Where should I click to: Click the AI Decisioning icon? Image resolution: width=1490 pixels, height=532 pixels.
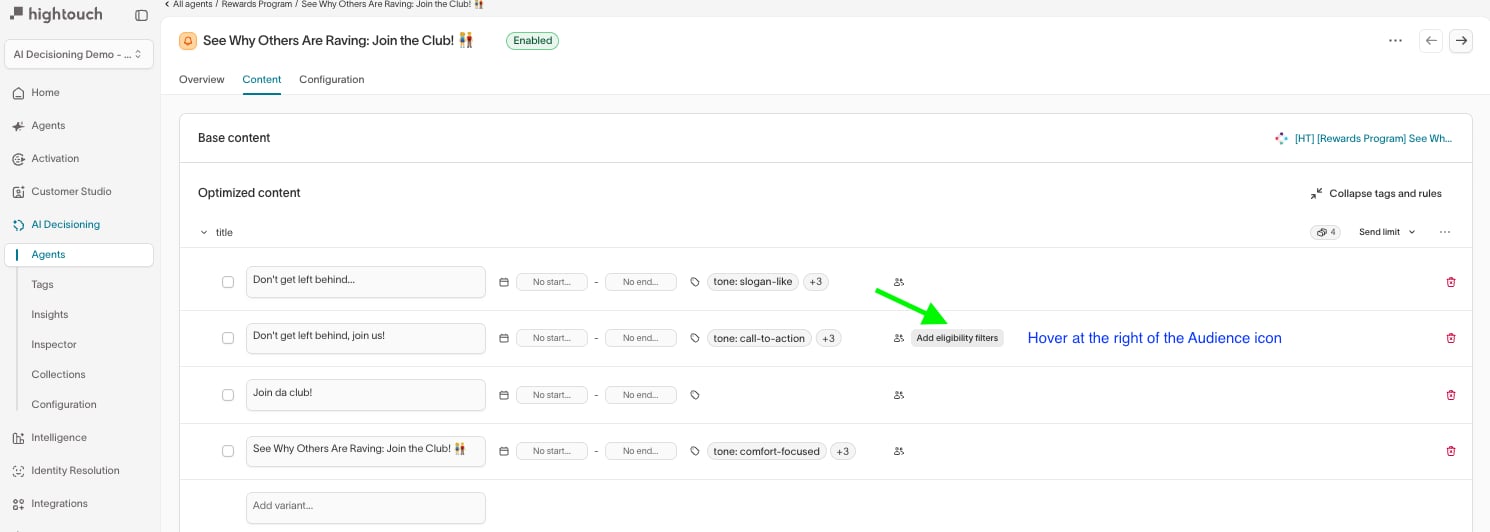tap(18, 225)
